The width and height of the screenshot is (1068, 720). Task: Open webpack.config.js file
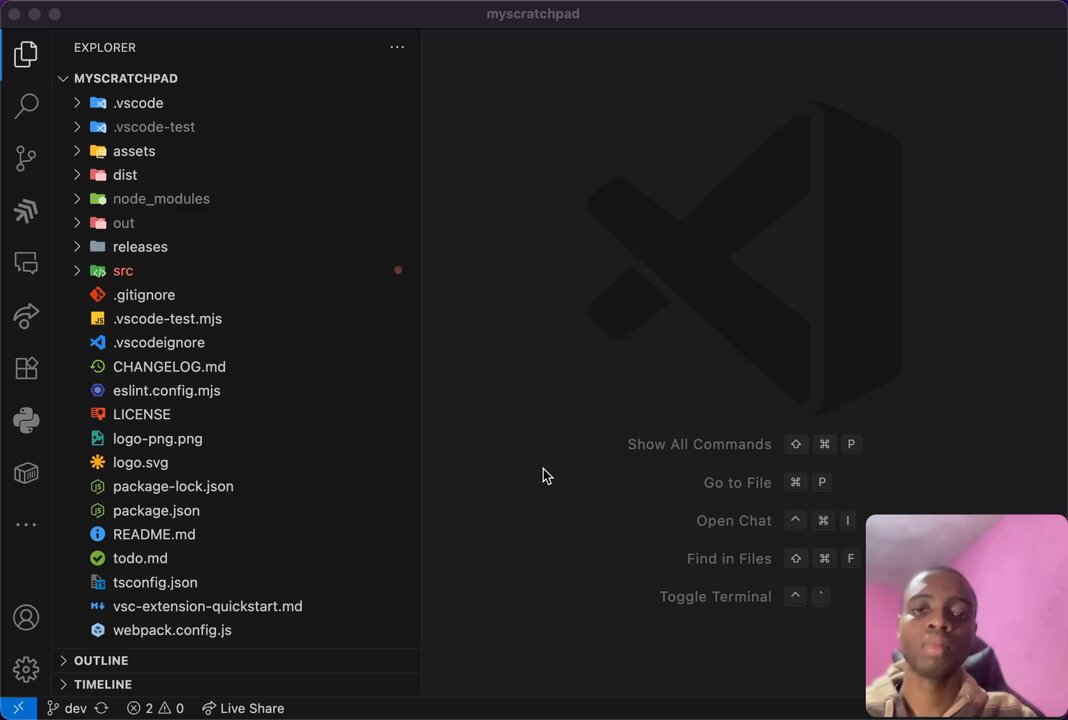coord(236,630)
